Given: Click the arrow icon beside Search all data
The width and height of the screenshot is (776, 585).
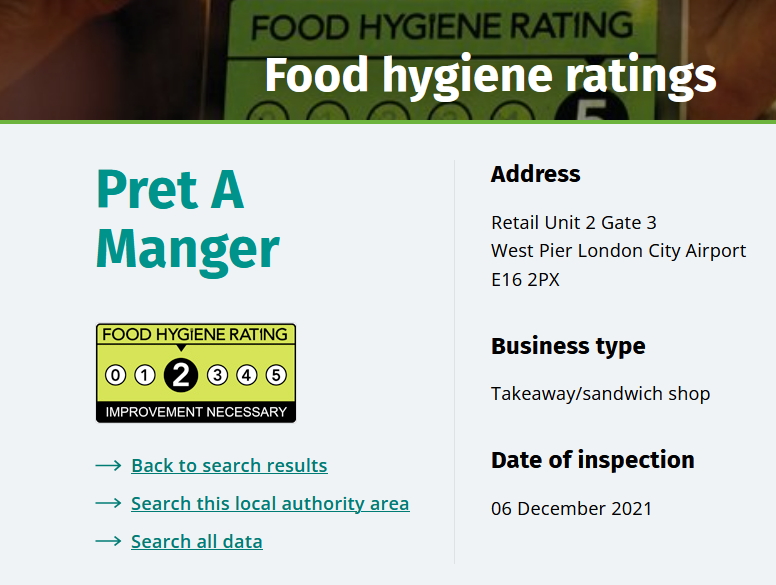Looking at the screenshot, I should coord(108,542).
